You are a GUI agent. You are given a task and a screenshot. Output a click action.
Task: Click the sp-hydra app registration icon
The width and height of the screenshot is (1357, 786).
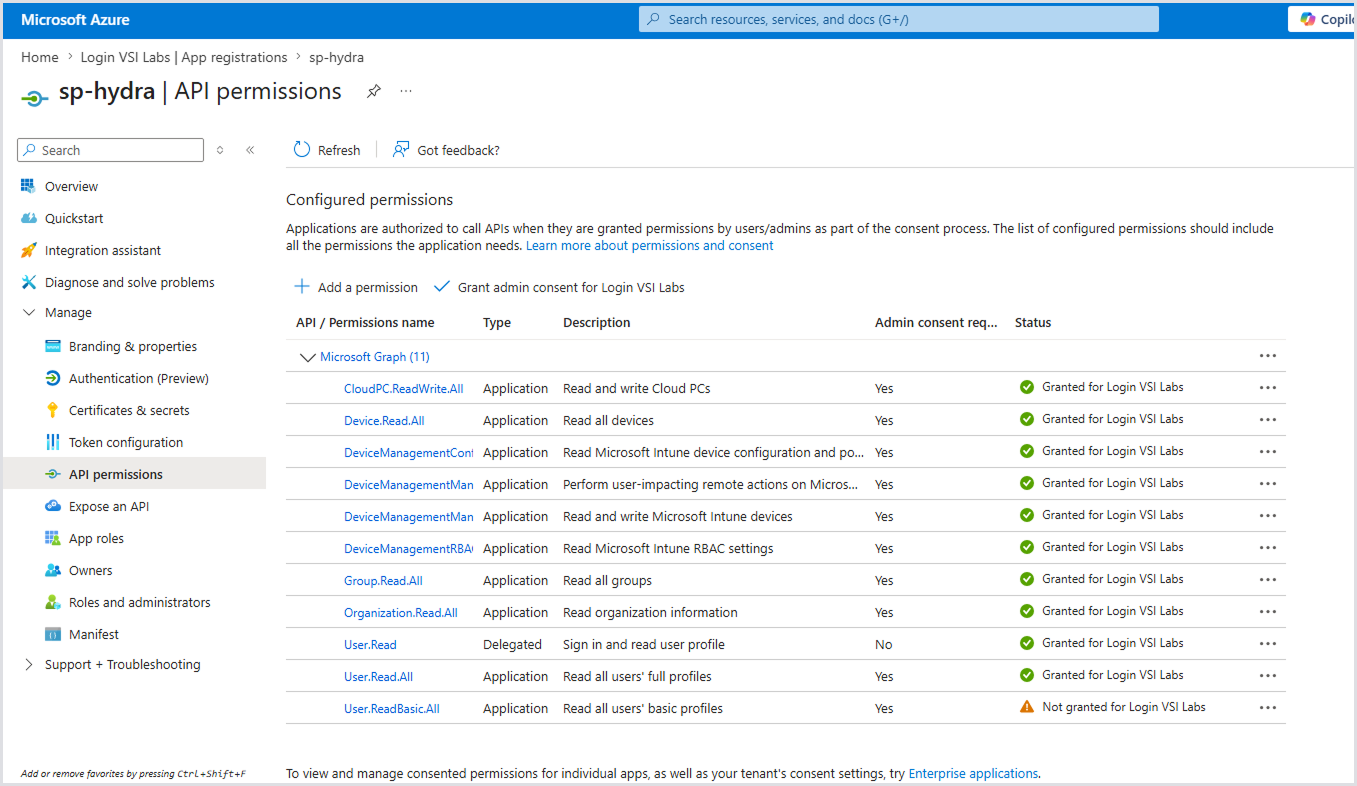tap(35, 97)
